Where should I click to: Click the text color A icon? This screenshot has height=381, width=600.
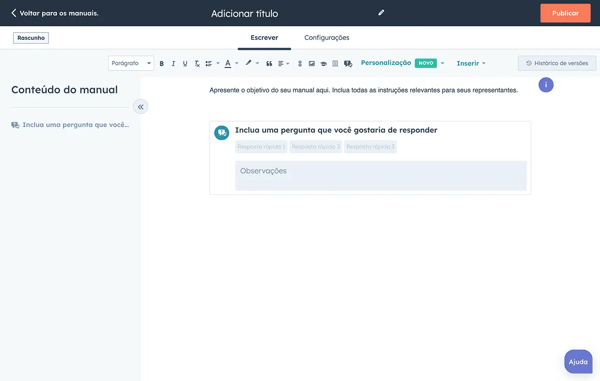point(228,64)
